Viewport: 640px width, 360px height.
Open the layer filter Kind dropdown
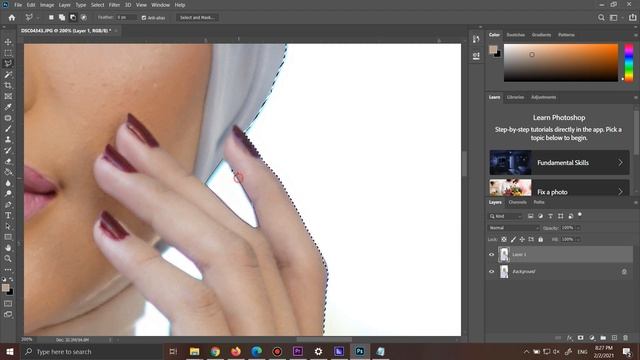pos(505,216)
